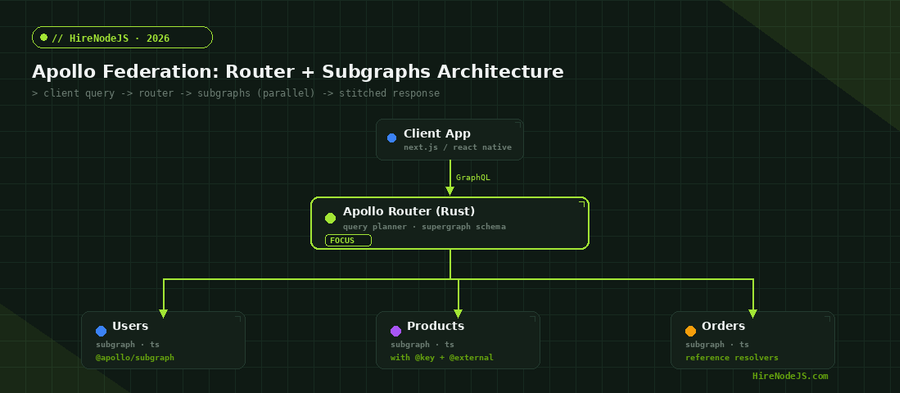Click 'reference resolvers' text in Orders card
The image size is (900, 393).
pyautogui.click(x=732, y=357)
